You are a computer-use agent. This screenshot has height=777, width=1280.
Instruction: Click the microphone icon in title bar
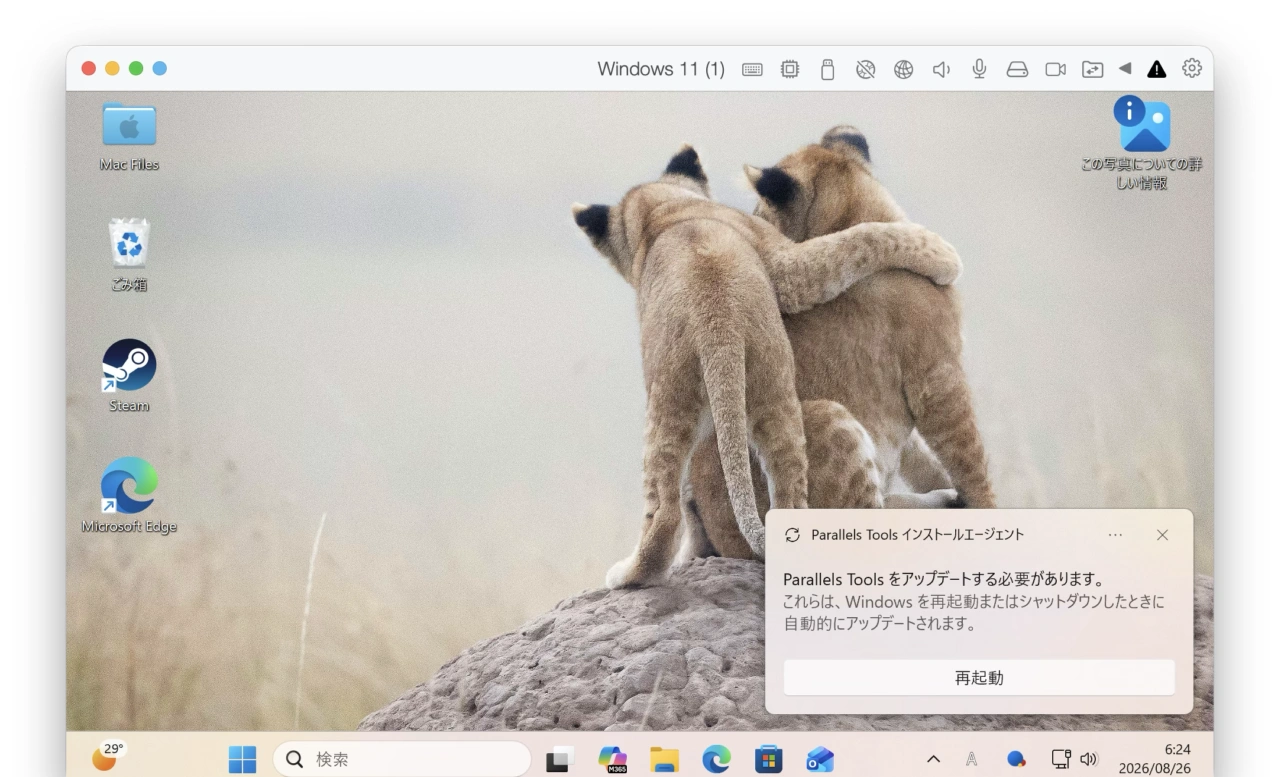tap(979, 69)
